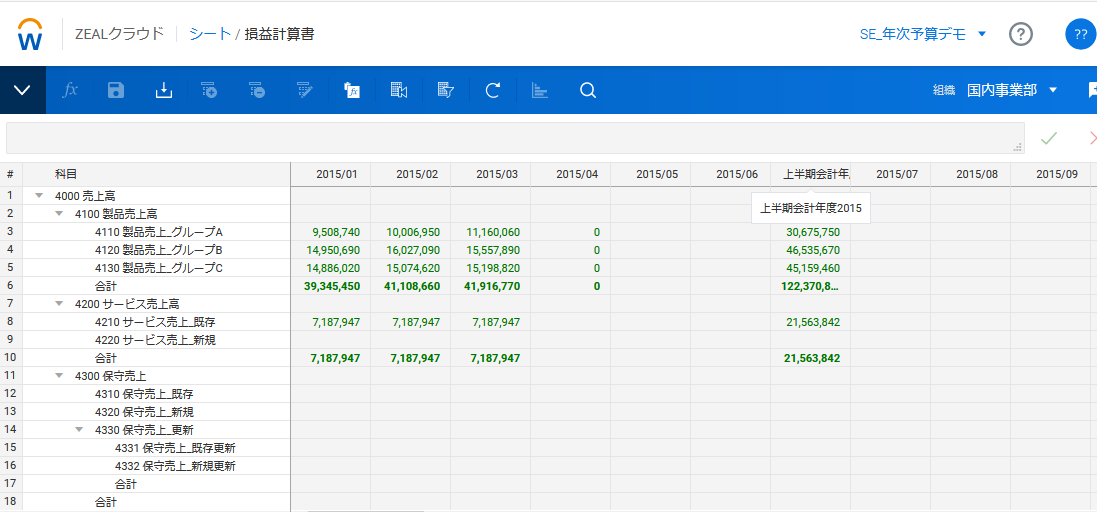Open the comments speech bubble icon
This screenshot has width=1097, height=512.
coord(1091,90)
